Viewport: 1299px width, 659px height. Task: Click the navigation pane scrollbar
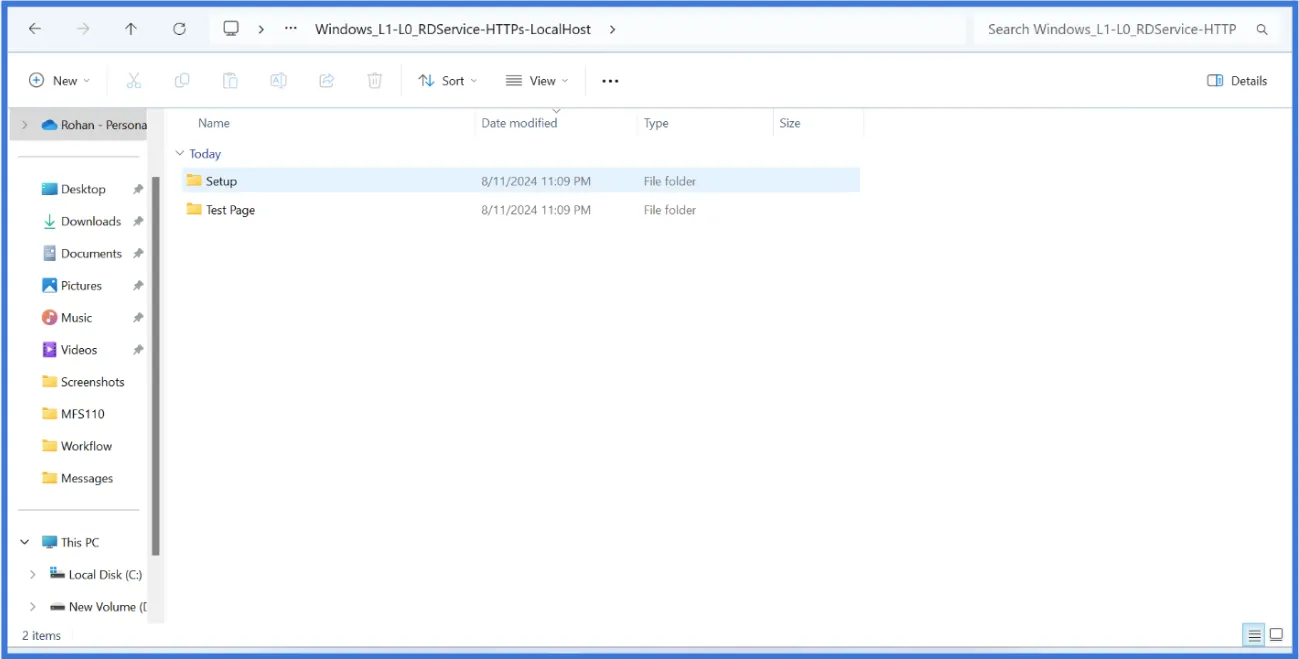(x=155, y=365)
